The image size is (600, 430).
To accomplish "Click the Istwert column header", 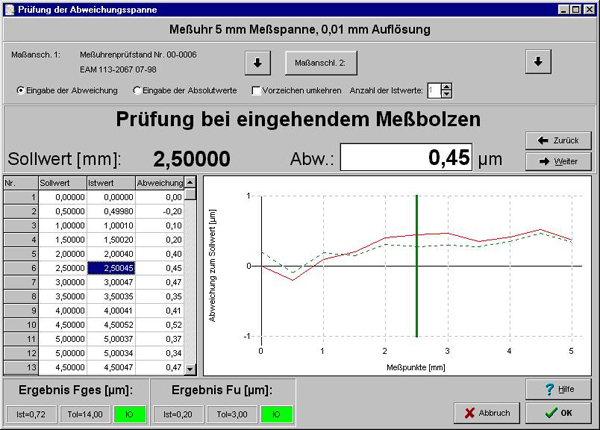I will 111,183.
